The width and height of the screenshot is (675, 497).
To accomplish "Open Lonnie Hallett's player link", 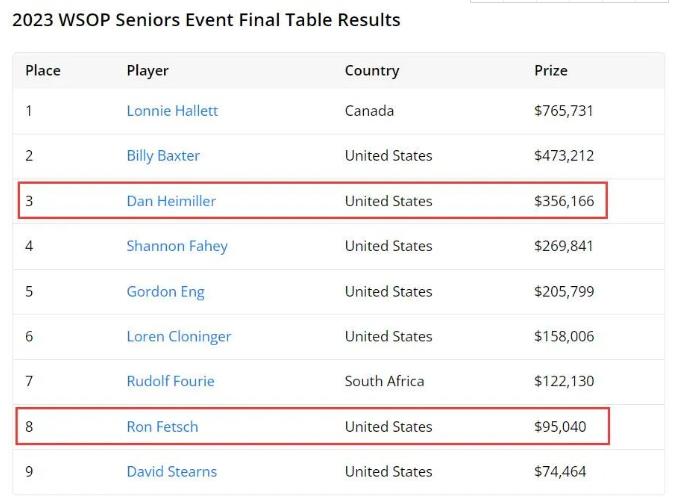I will (x=172, y=111).
